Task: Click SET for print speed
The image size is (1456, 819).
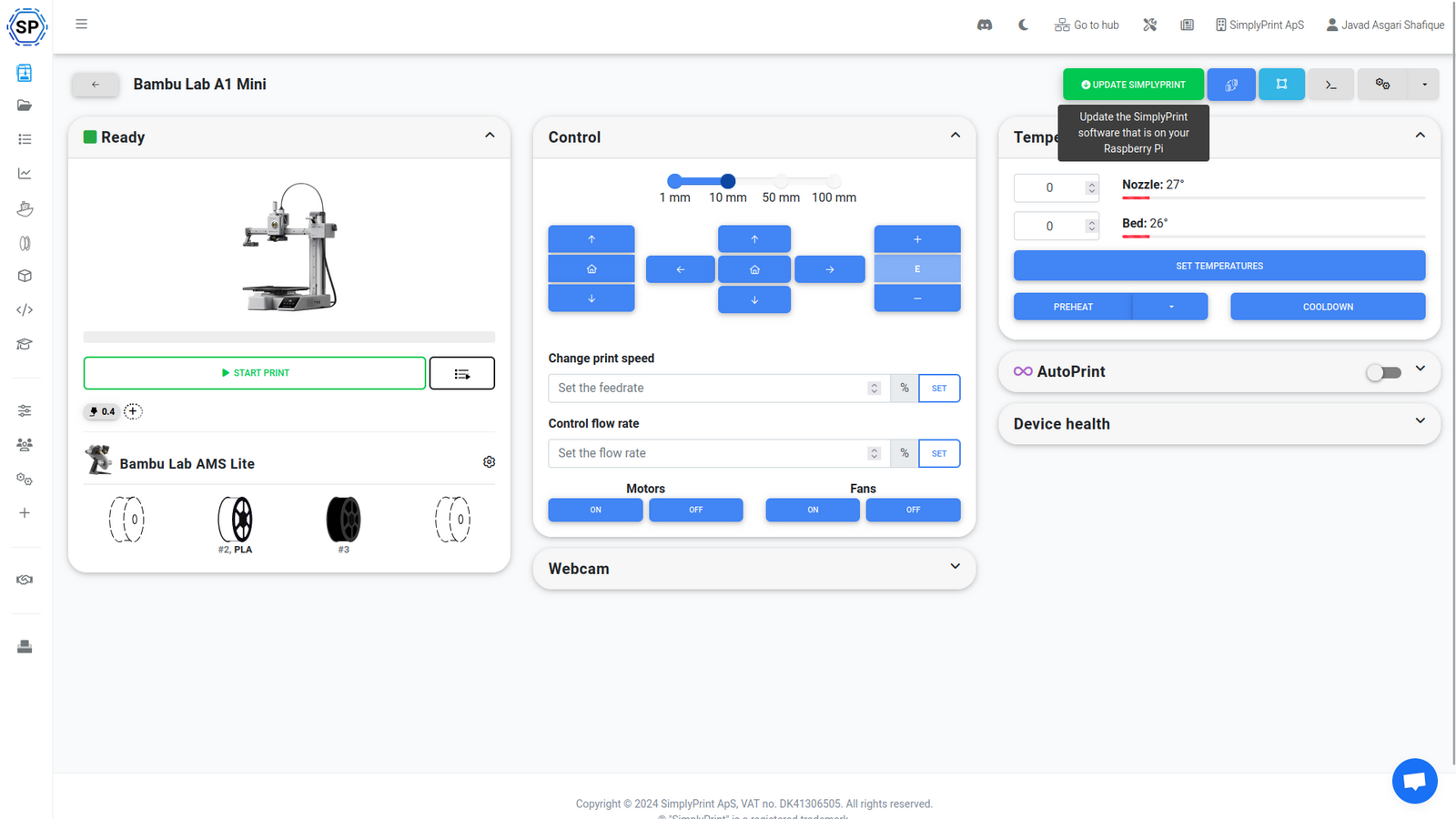Action: [x=939, y=389]
